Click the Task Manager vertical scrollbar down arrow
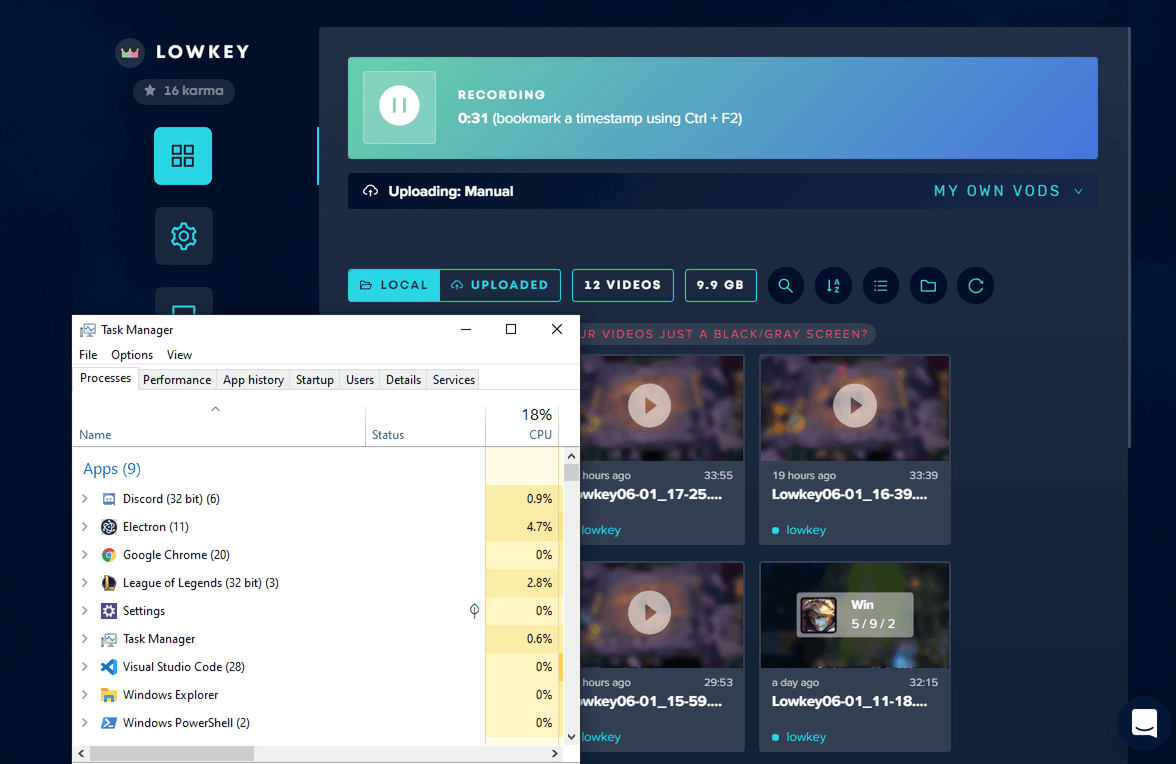1176x764 pixels. (572, 736)
